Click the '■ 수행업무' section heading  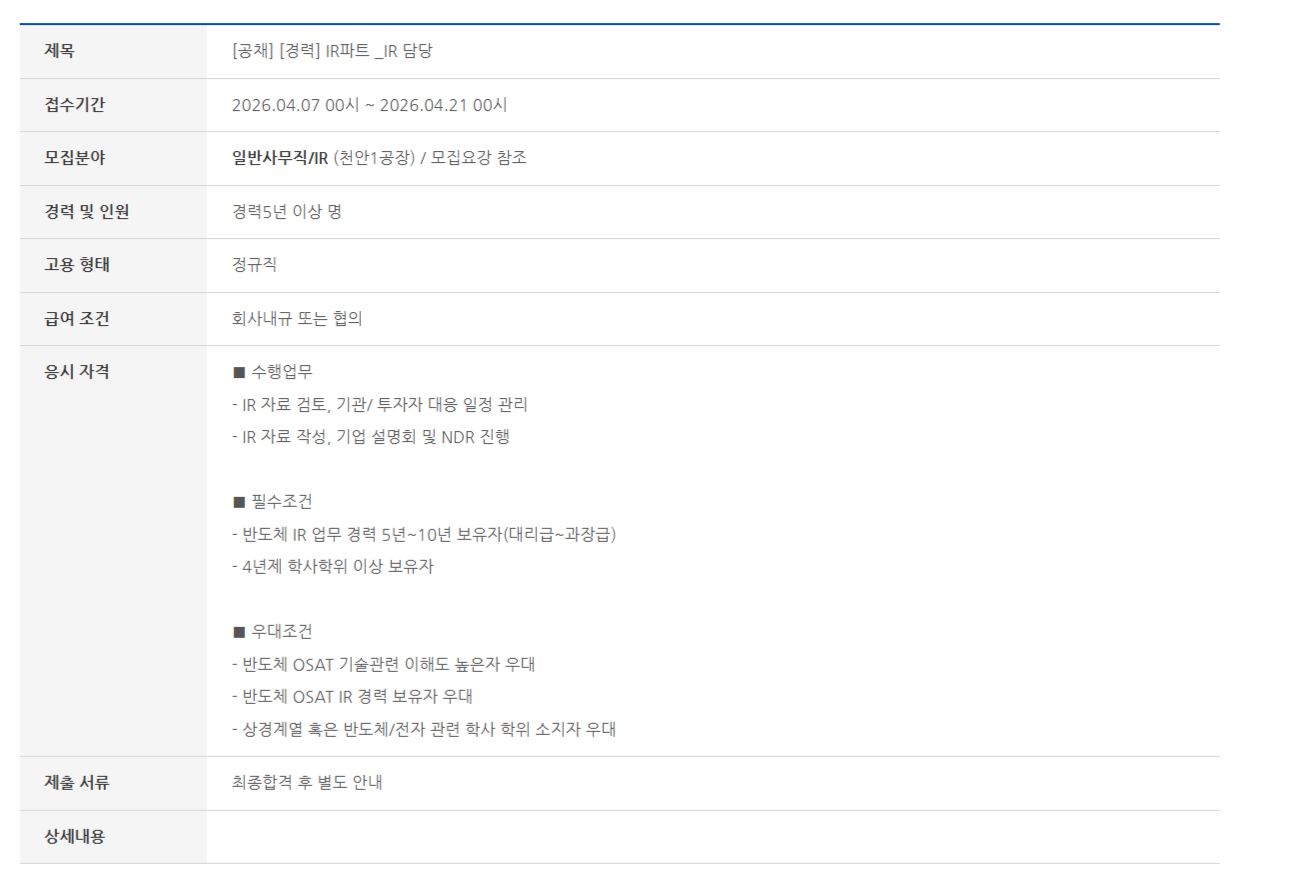click(272, 372)
